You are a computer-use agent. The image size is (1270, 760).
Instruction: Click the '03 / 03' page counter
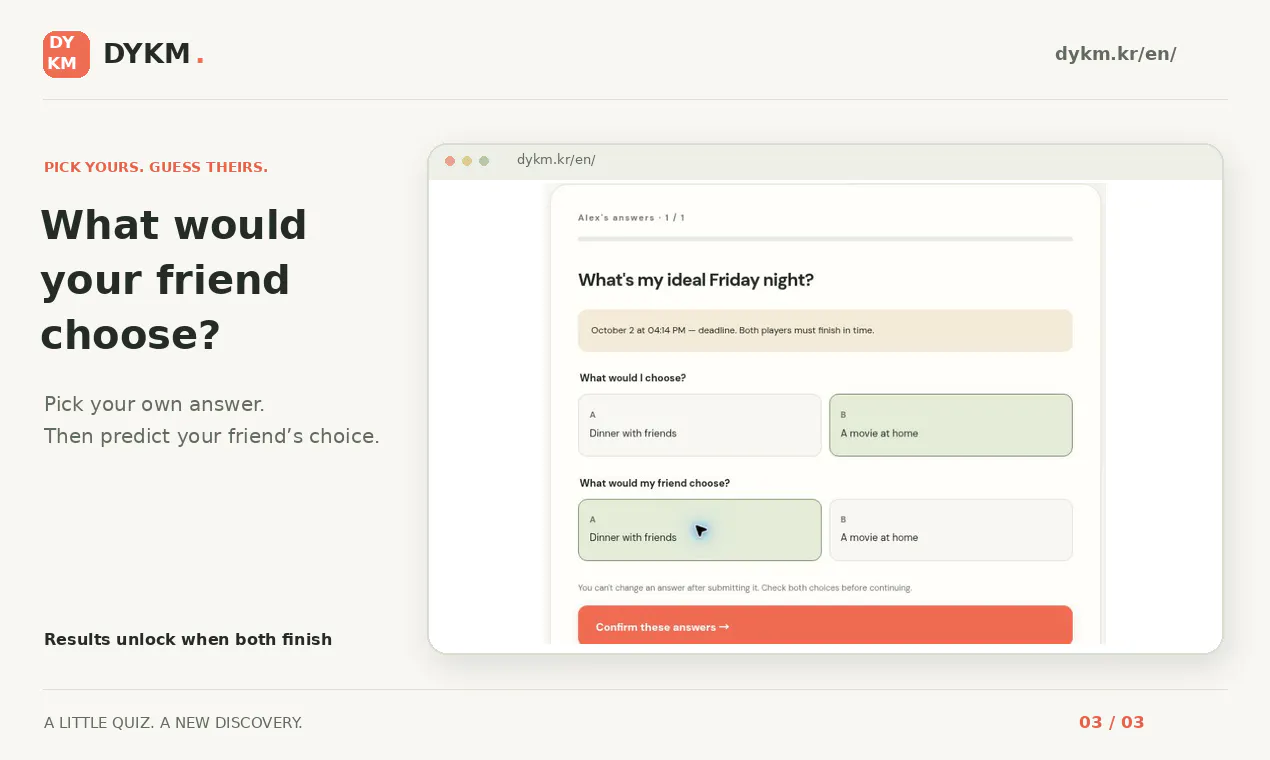coord(1112,722)
